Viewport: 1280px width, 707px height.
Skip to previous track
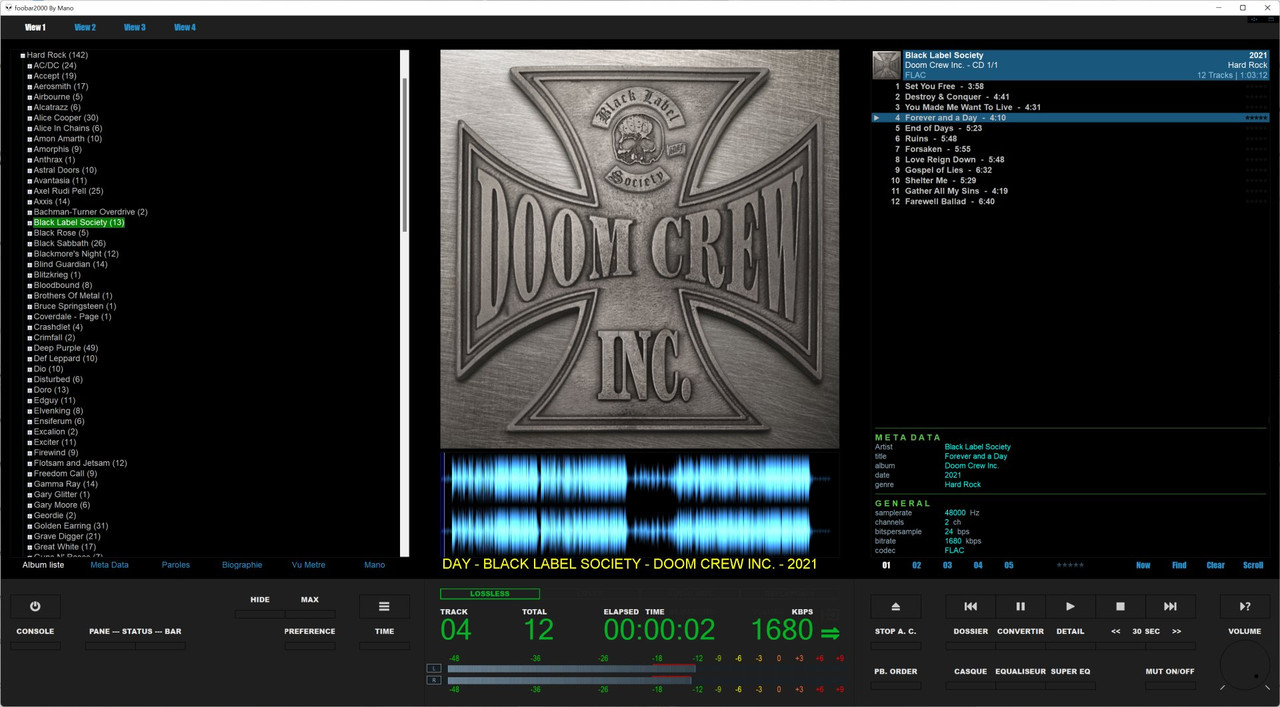tap(970, 606)
